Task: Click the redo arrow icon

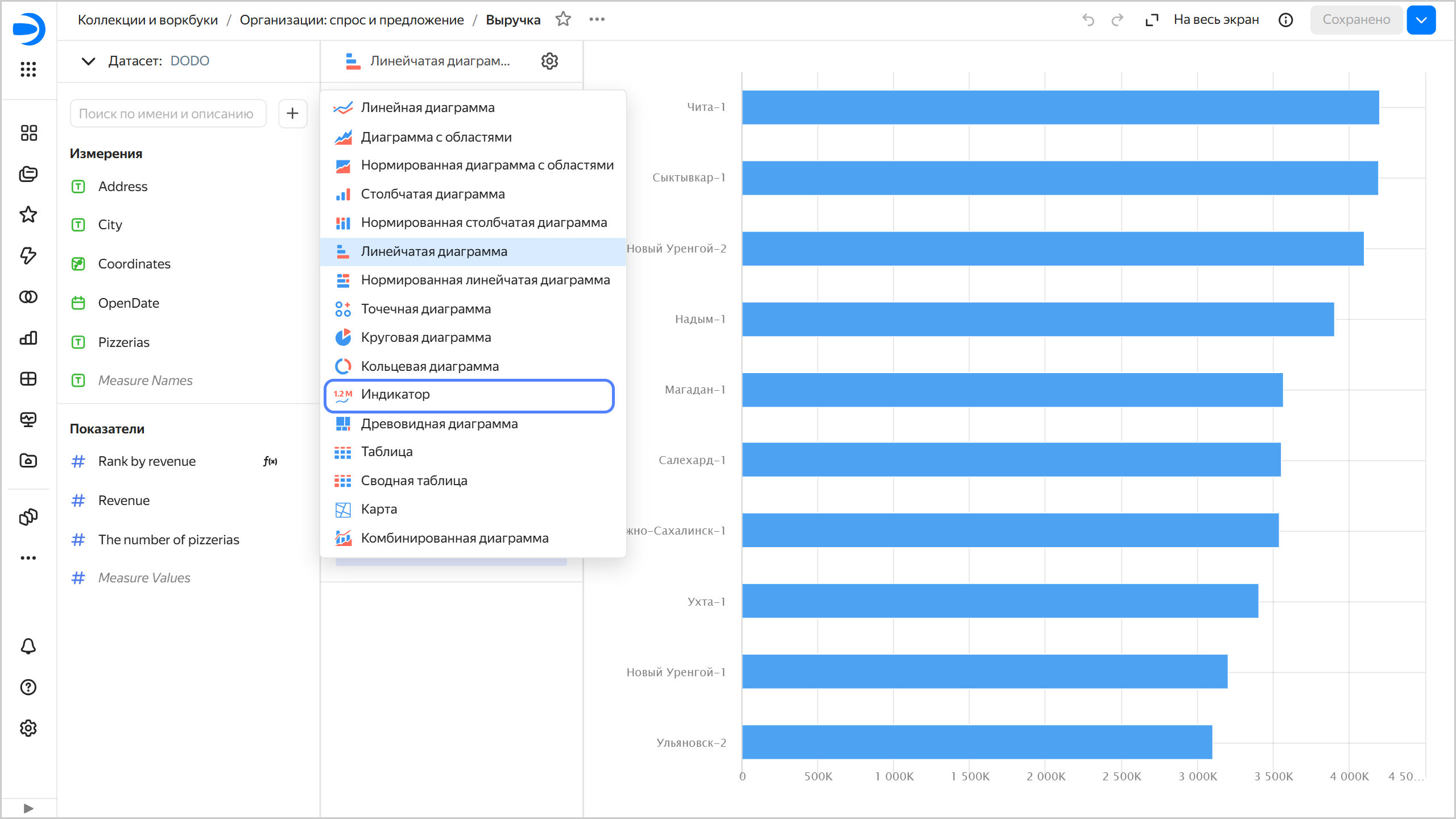Action: pos(1117,20)
